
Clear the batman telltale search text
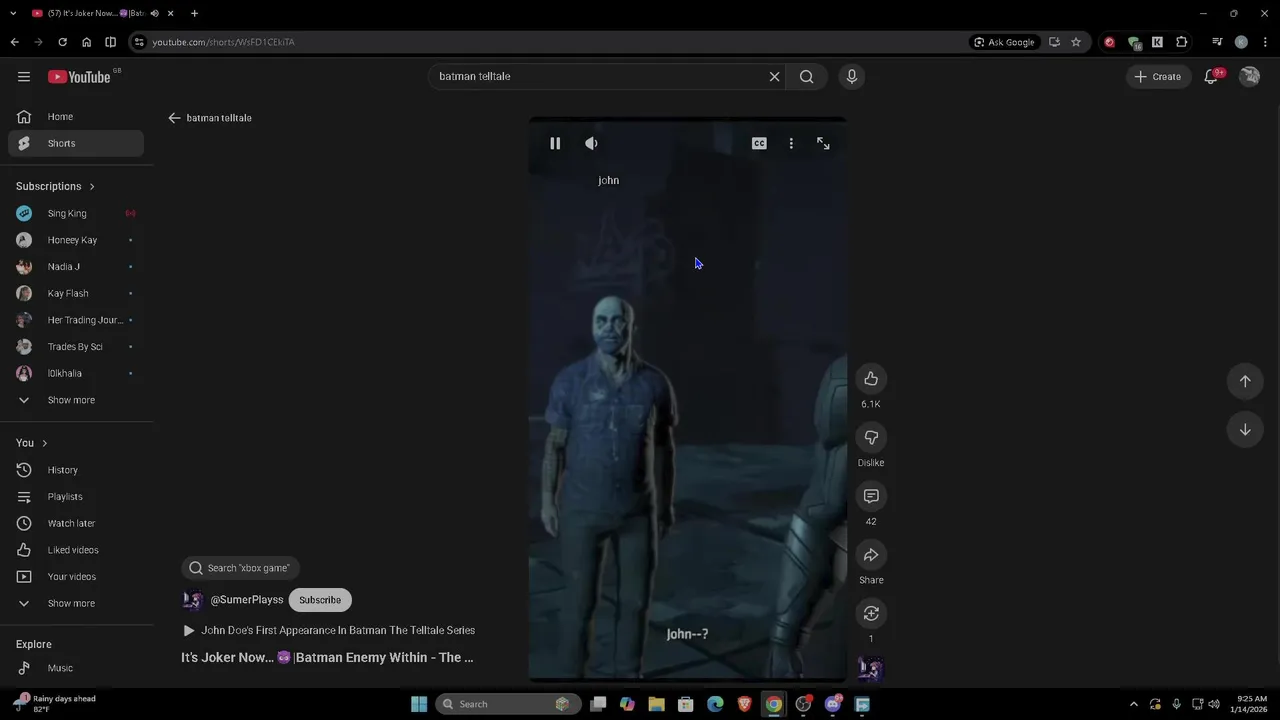(x=774, y=76)
